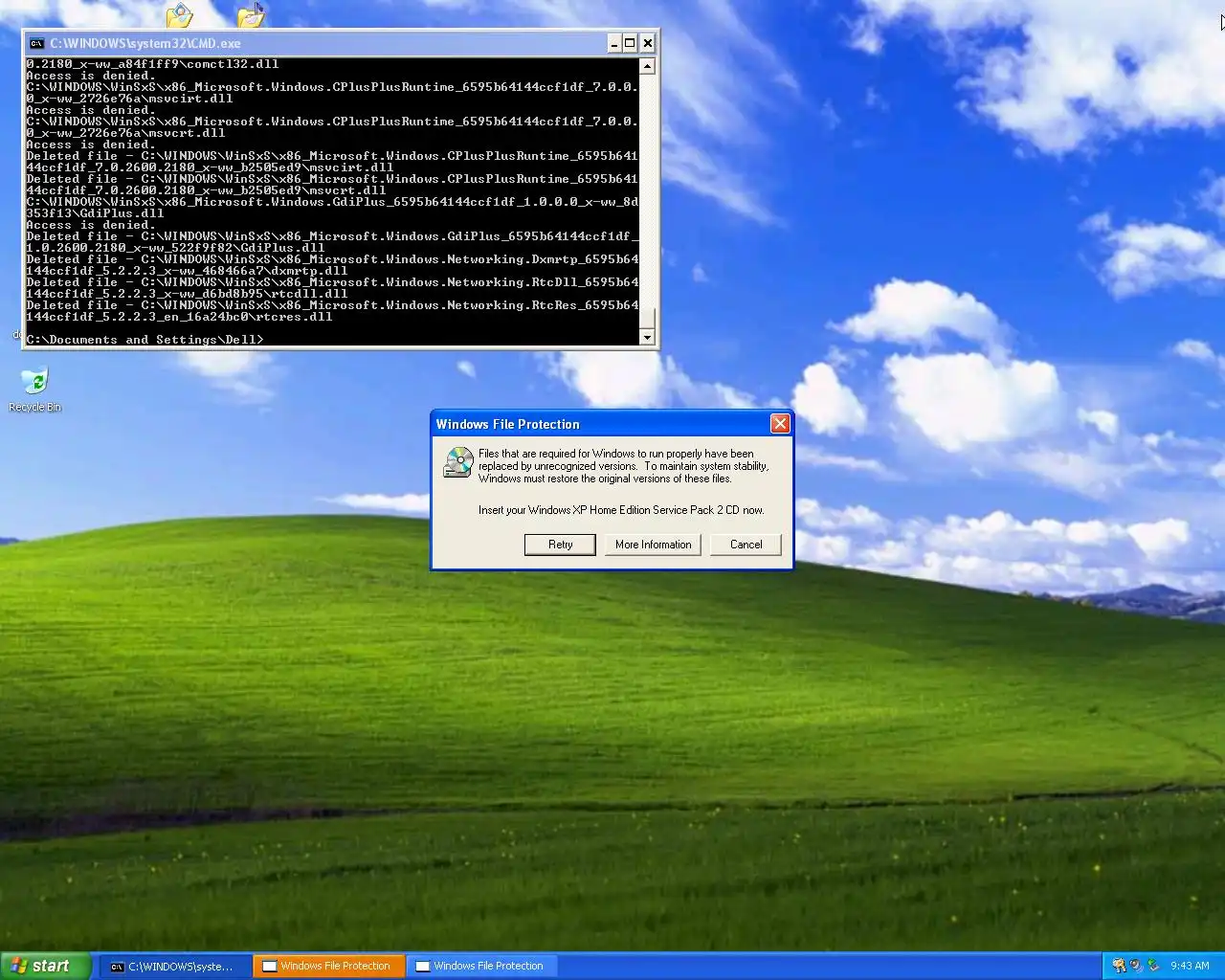The image size is (1225, 980).
Task: Close the Windows File Protection dialog
Action: click(780, 424)
